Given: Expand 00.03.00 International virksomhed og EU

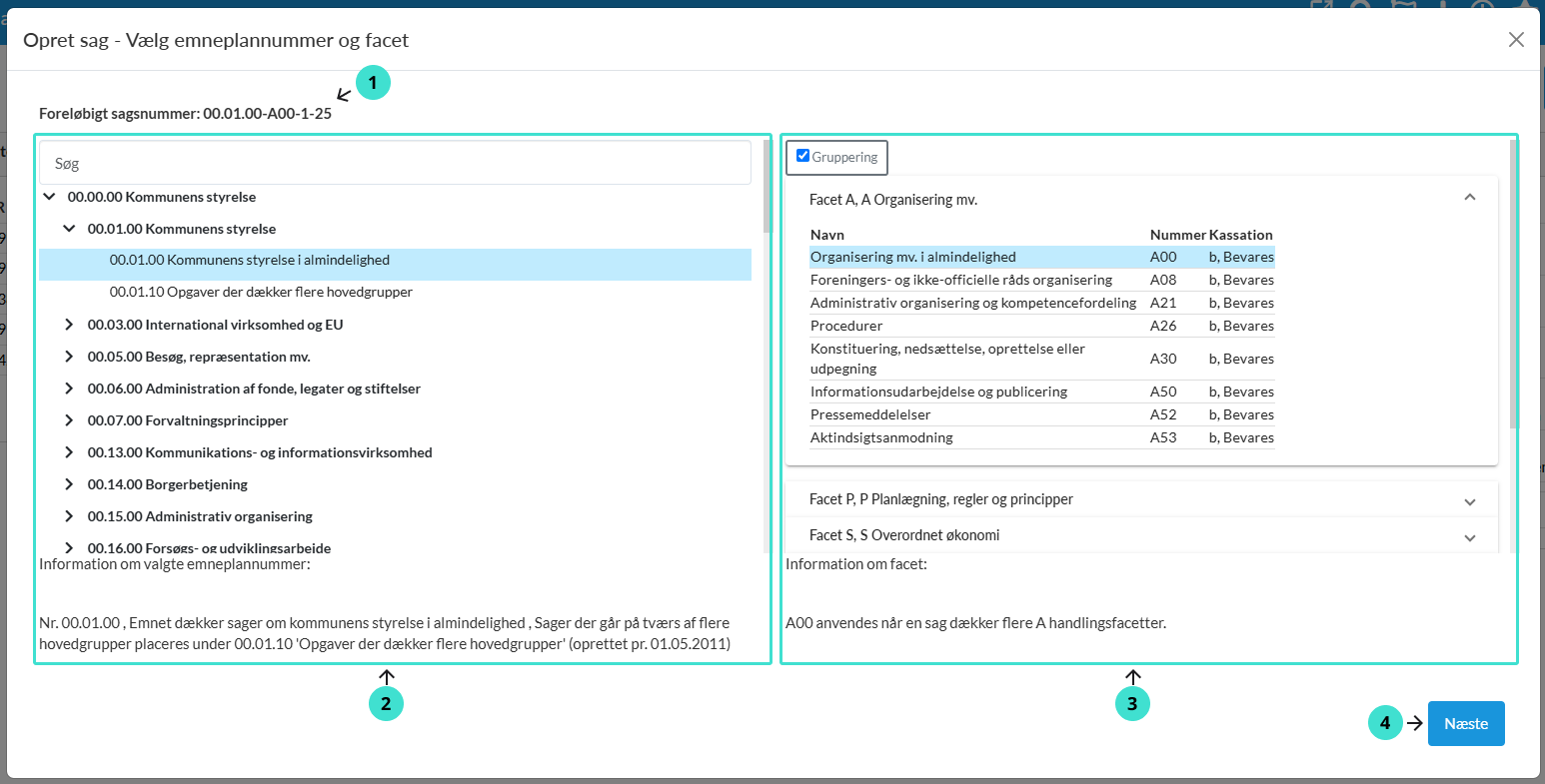Looking at the screenshot, I should (69, 325).
